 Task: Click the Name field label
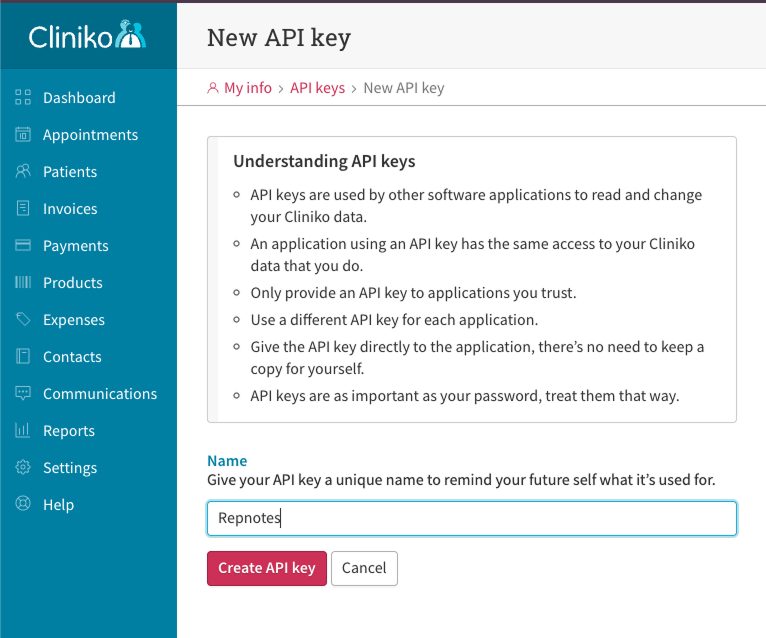click(227, 461)
